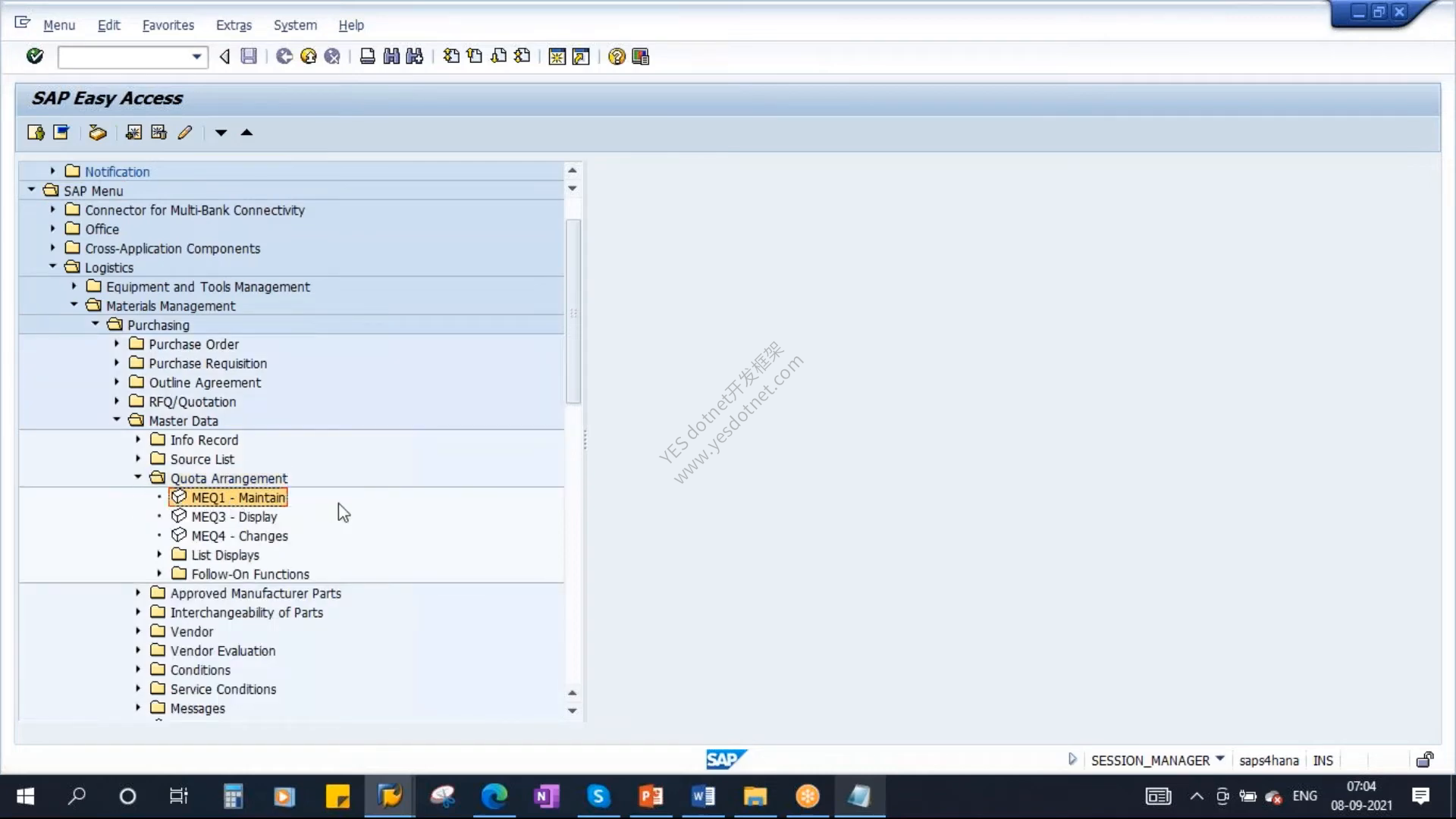
Task: Open the System menu
Action: tap(295, 25)
